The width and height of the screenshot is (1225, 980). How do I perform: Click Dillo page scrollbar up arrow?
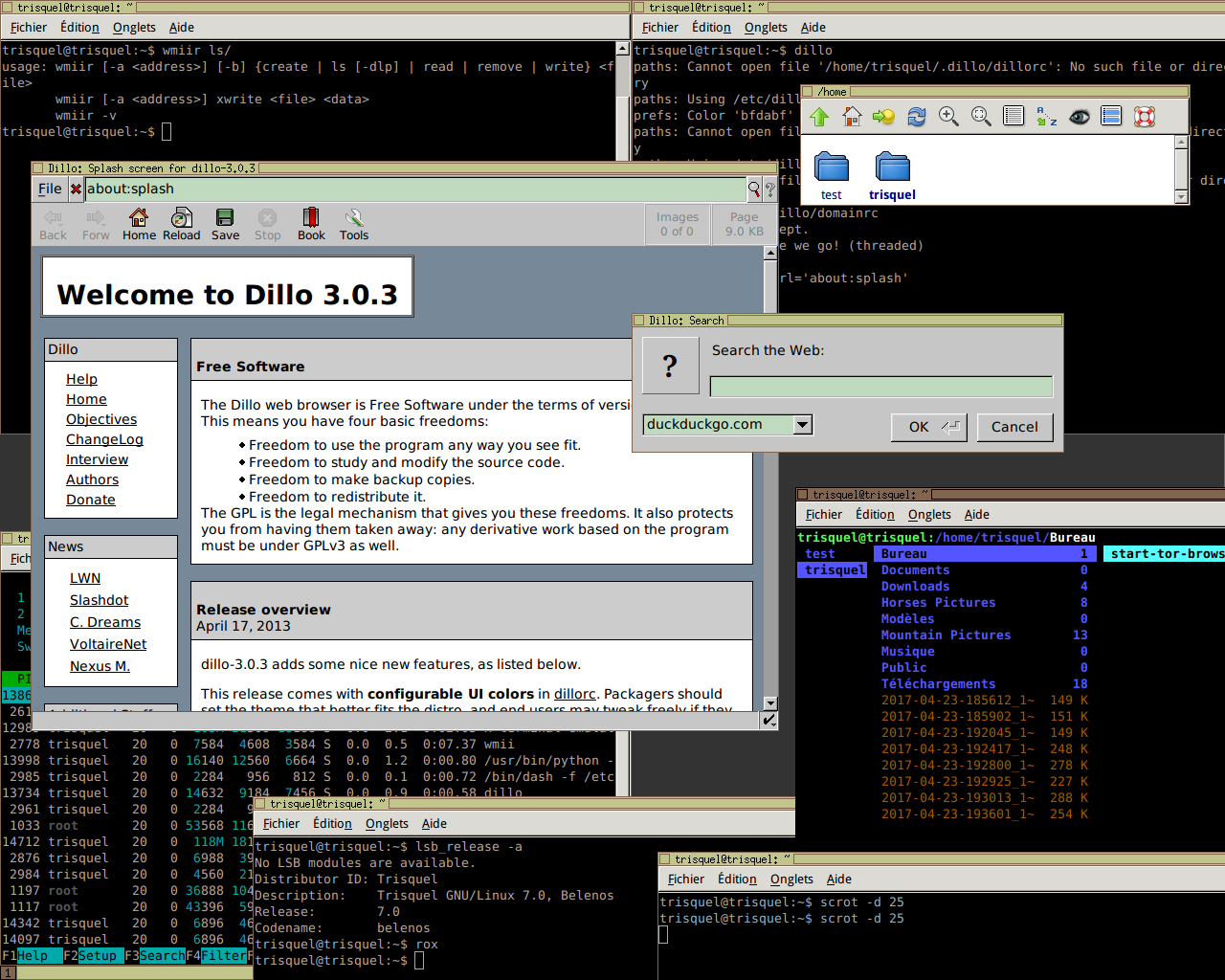click(x=770, y=254)
